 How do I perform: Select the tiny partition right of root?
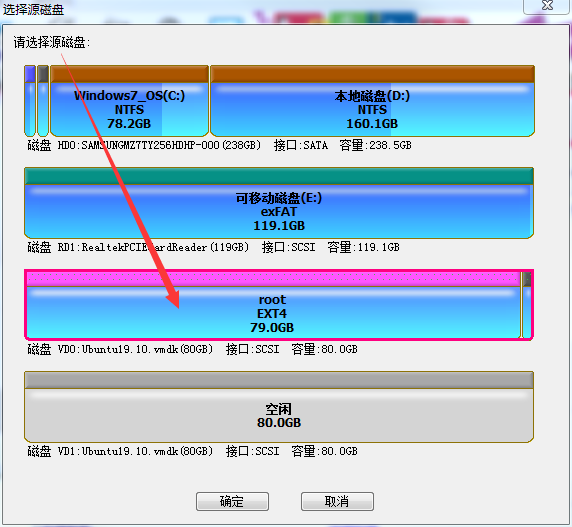[x=527, y=305]
